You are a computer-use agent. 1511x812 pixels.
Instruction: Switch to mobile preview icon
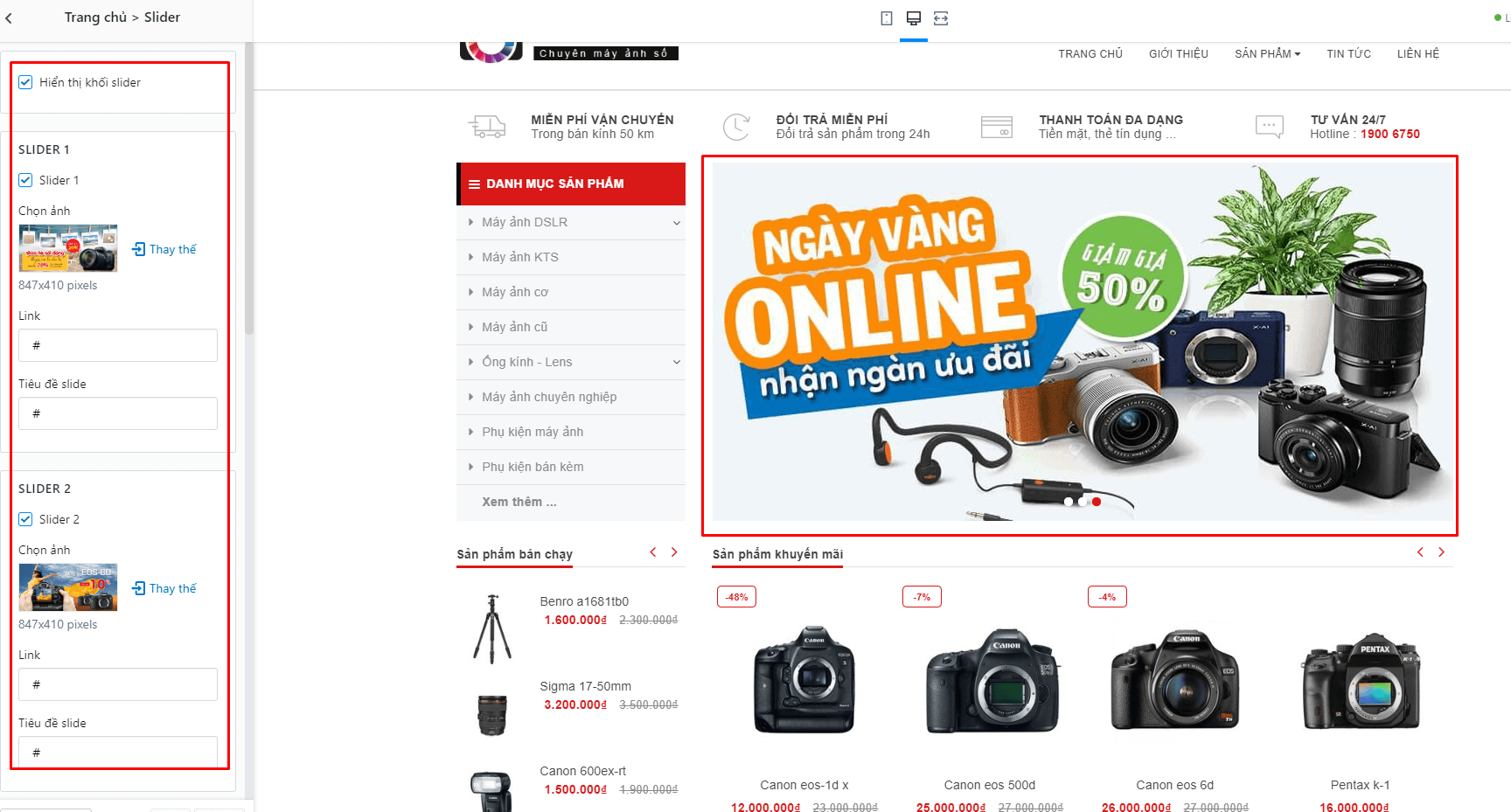tap(887, 18)
